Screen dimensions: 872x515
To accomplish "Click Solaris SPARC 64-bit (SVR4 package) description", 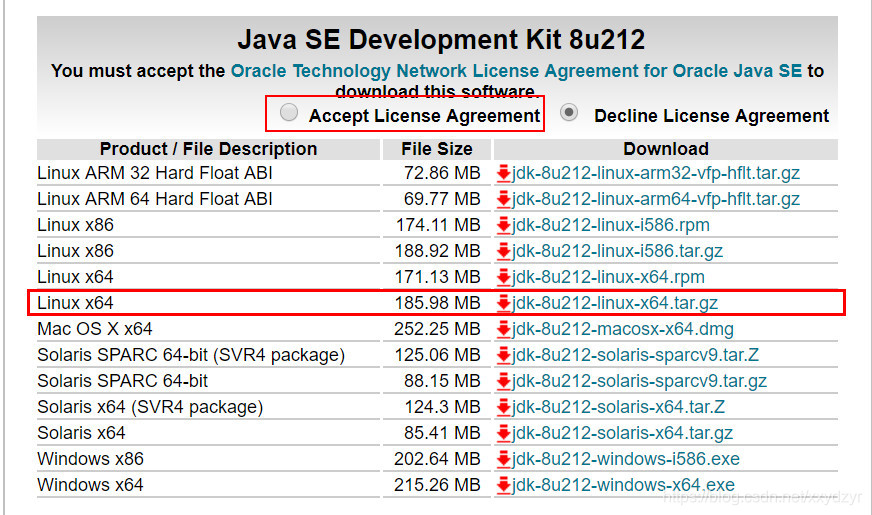I will [191, 355].
